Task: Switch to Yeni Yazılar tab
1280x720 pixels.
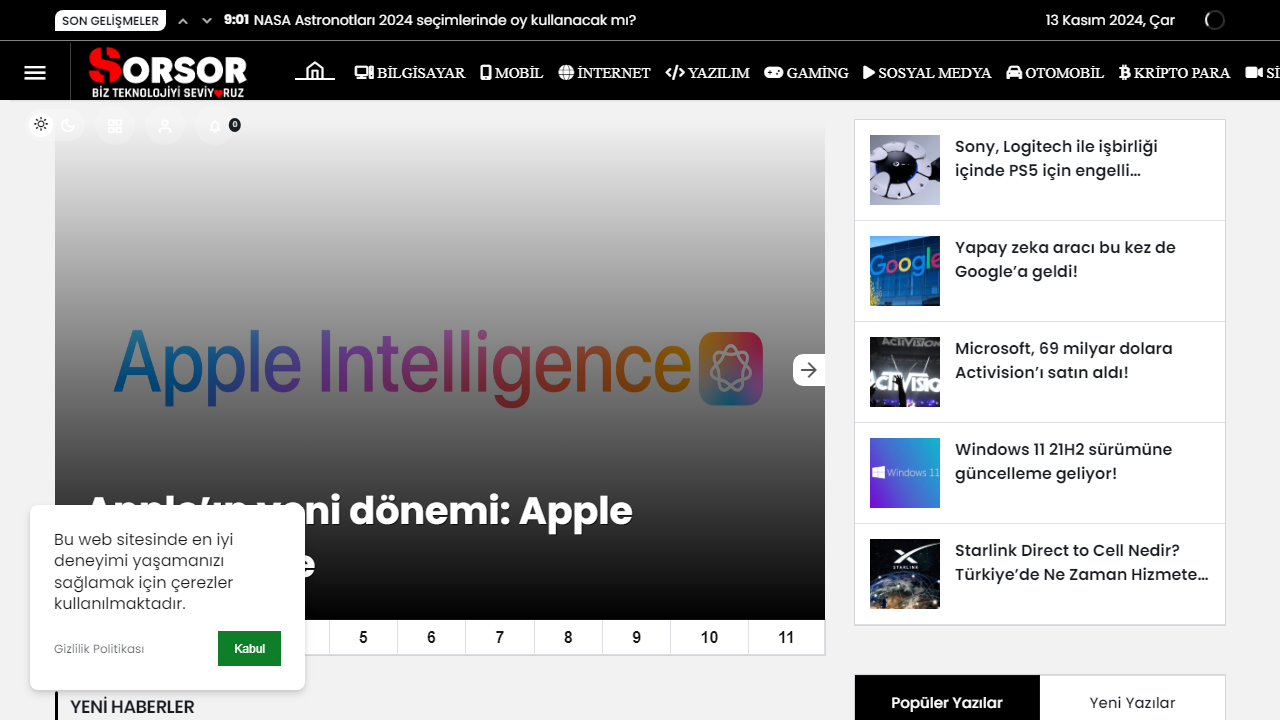Action: click(1132, 702)
